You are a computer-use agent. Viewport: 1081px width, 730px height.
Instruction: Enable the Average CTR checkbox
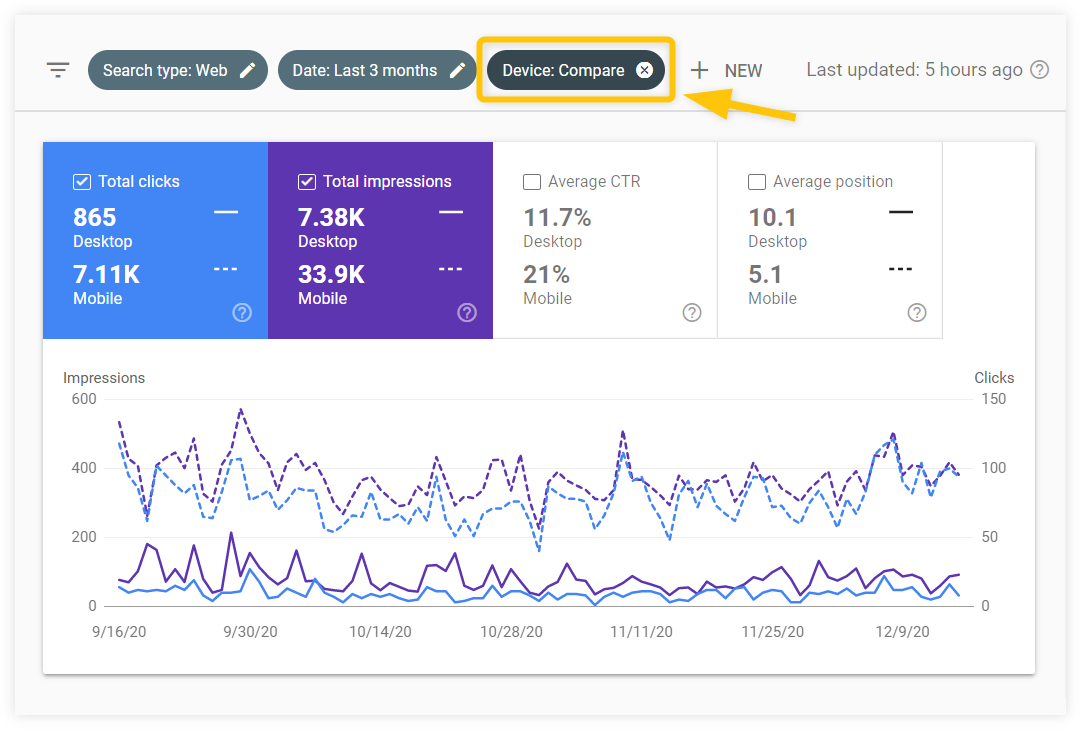(533, 182)
